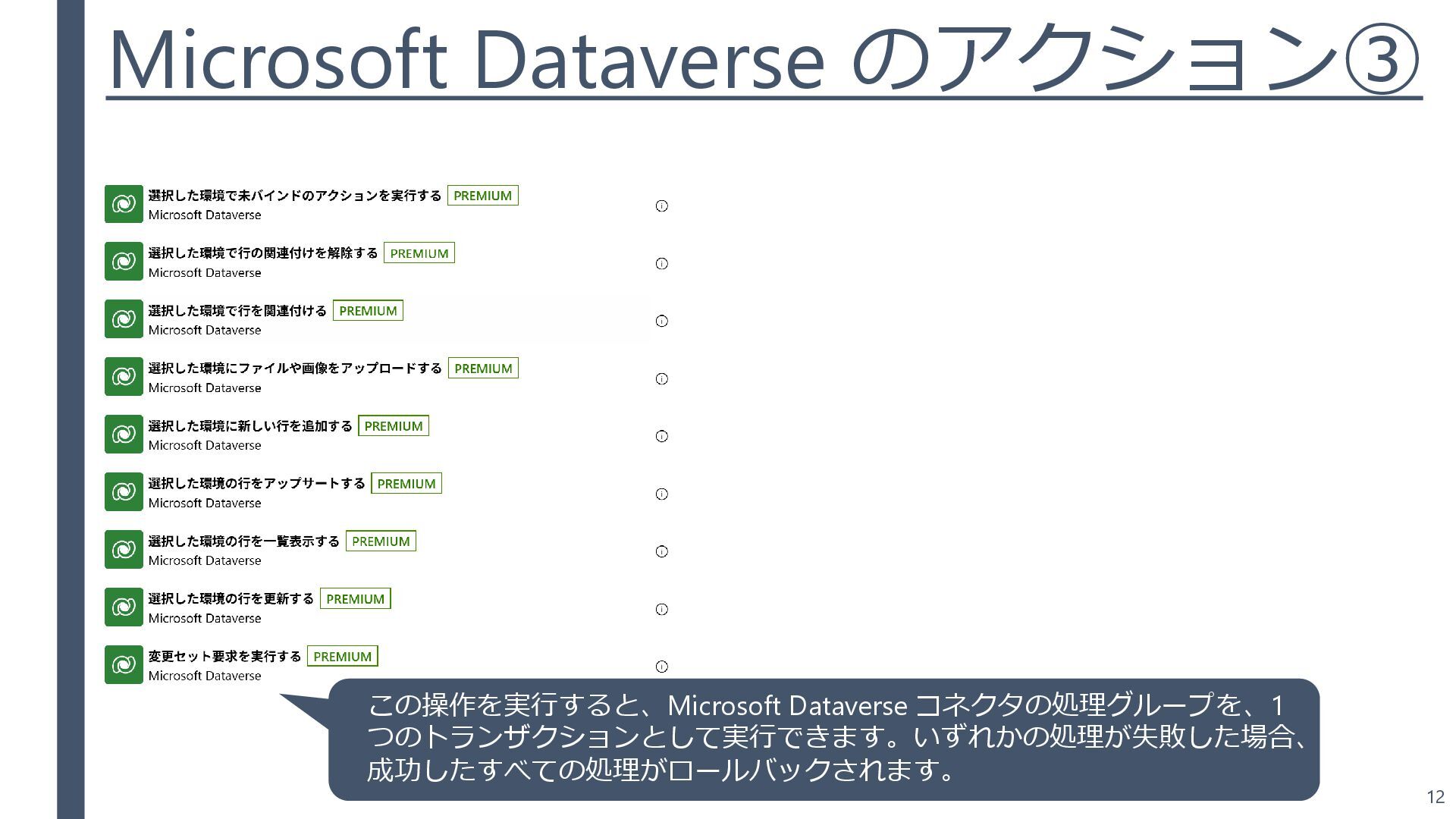Click the Dataverse icon beside 新しい行を追加する
This screenshot has width=1456, height=819.
(x=124, y=435)
